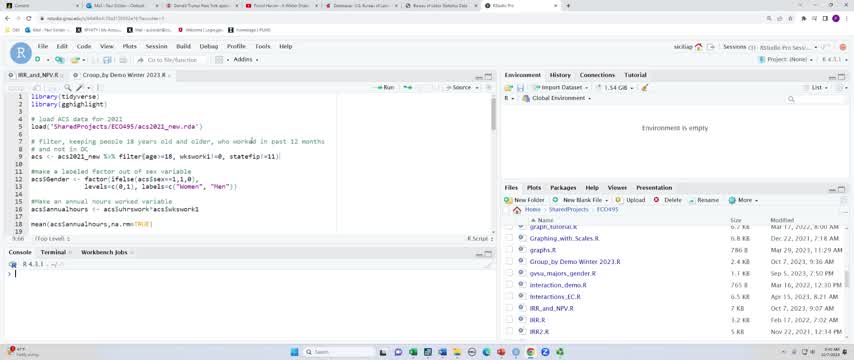Screen dimensions: 854x360
Task: Minimize the console pane
Action: (x=478, y=254)
